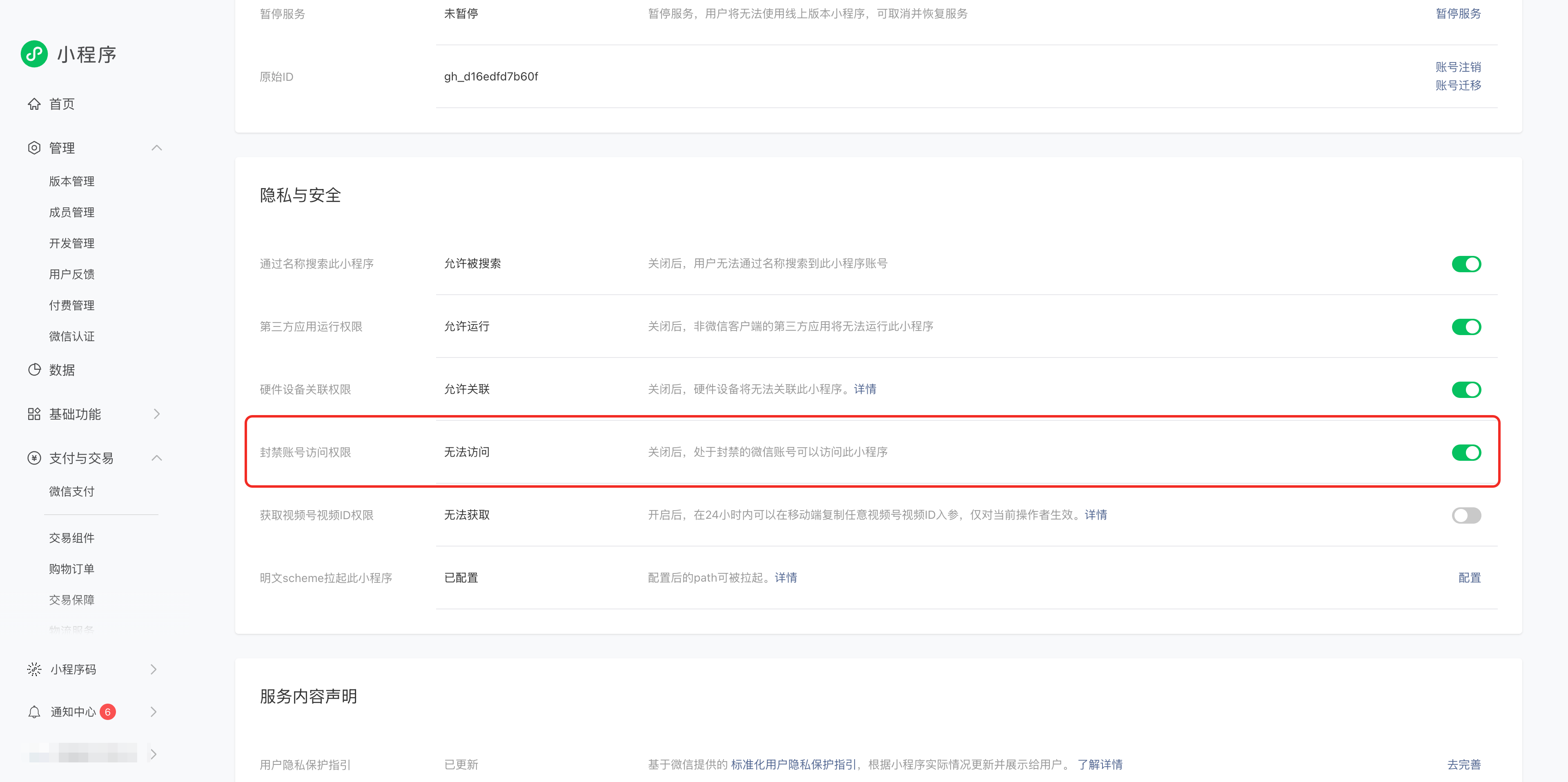Image resolution: width=1568 pixels, height=782 pixels.
Task: Go to 微信支付 menu item
Action: tap(72, 491)
